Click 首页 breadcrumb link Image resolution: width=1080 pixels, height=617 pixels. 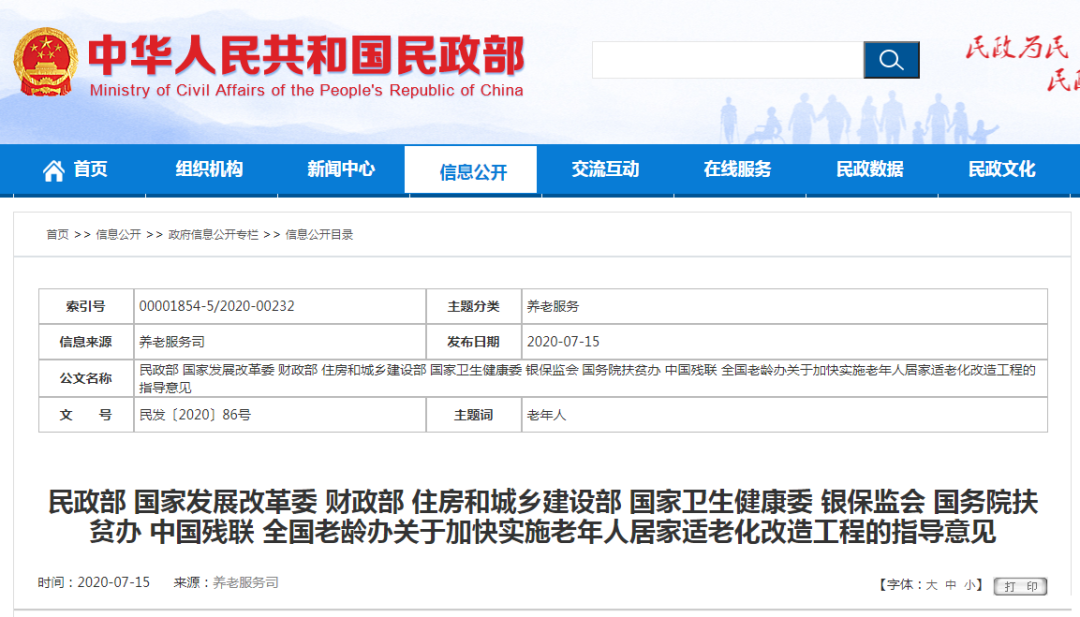pyautogui.click(x=57, y=235)
